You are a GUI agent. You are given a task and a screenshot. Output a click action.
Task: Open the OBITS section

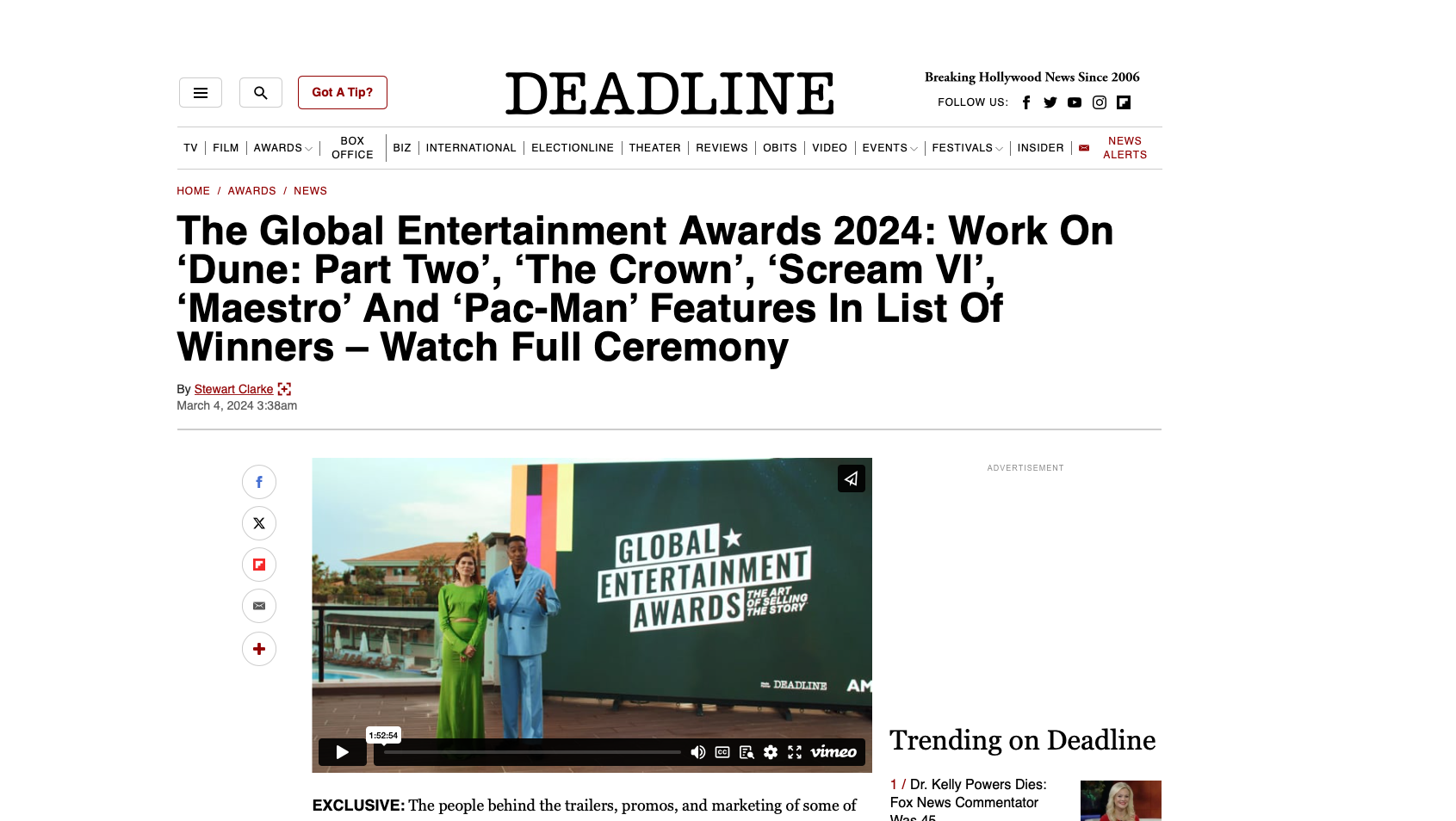(780, 148)
